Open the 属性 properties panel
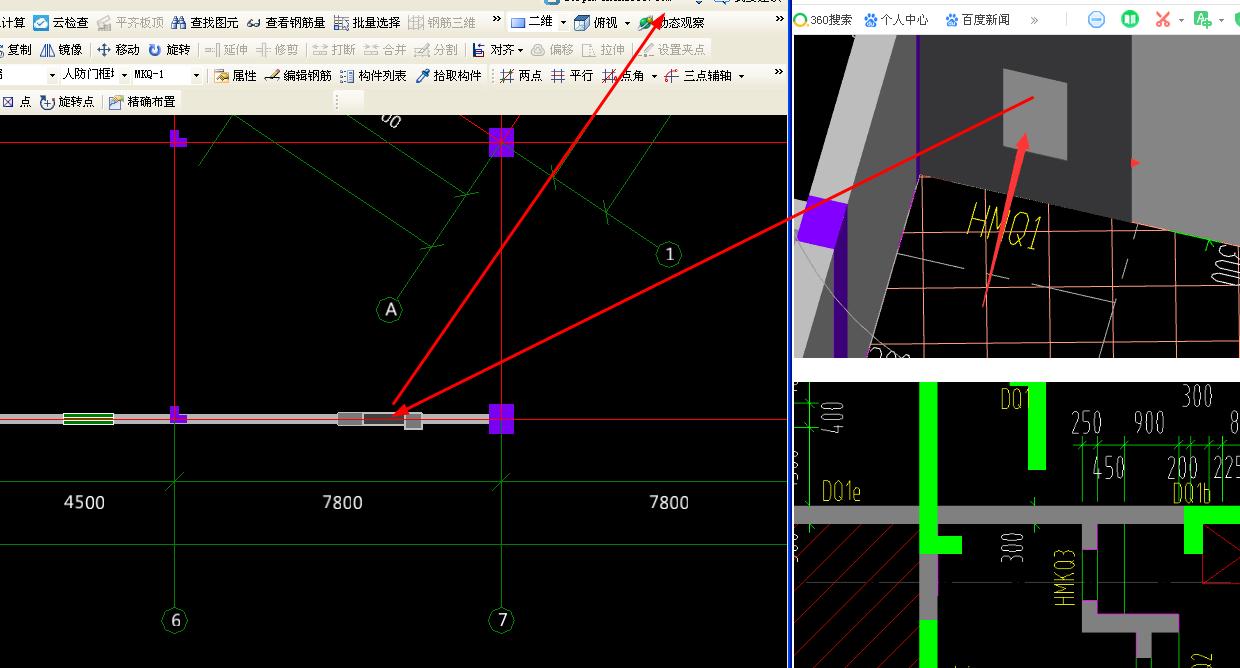This screenshot has width=1240, height=668. (x=236, y=75)
